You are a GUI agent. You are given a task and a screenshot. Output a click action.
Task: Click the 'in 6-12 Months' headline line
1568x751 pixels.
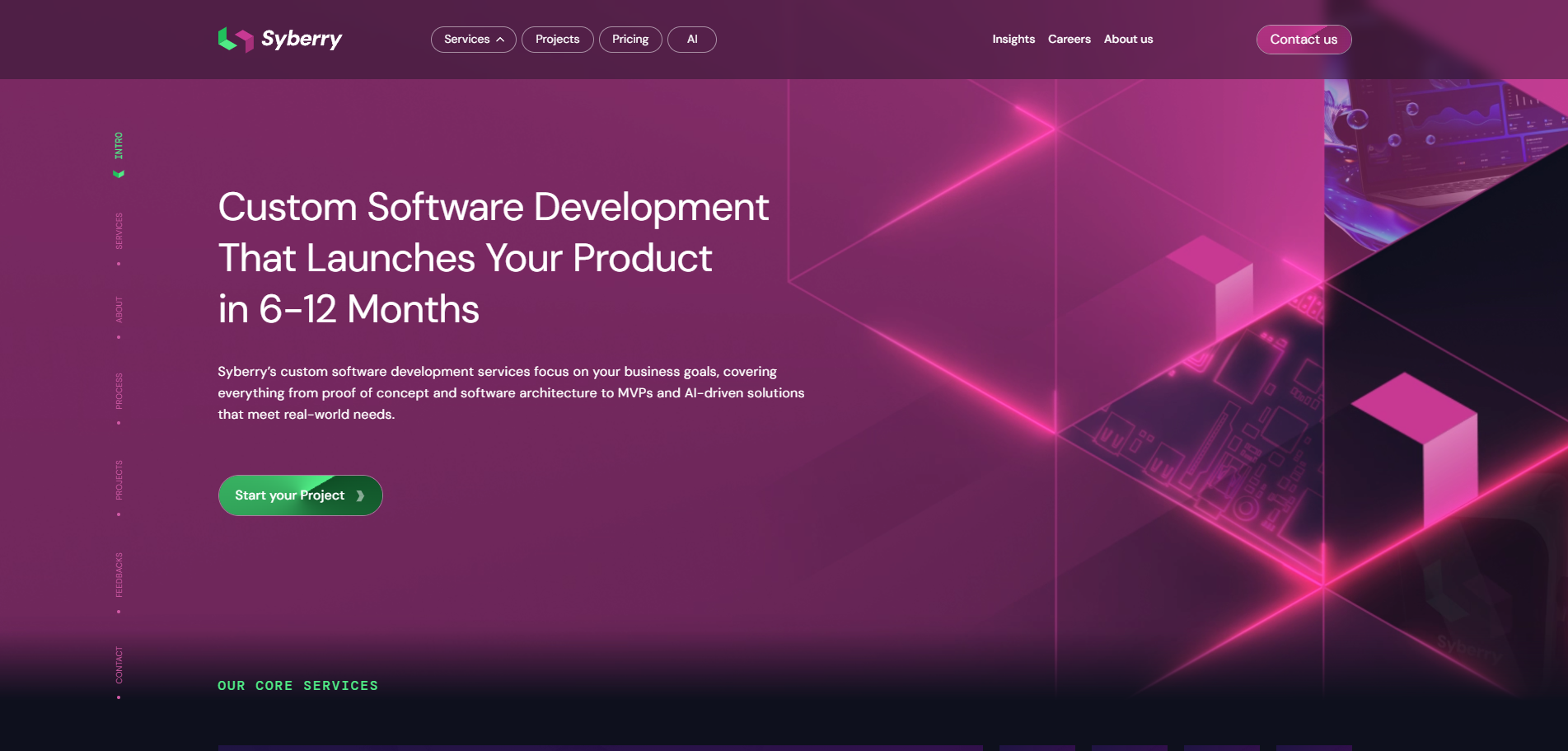point(349,309)
